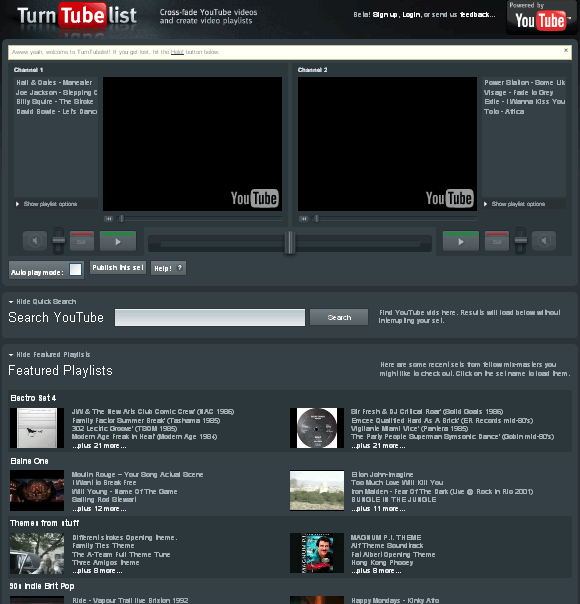Viewport: 580px width, 604px height.
Task: Play the Channel 2 video
Action: point(461,241)
